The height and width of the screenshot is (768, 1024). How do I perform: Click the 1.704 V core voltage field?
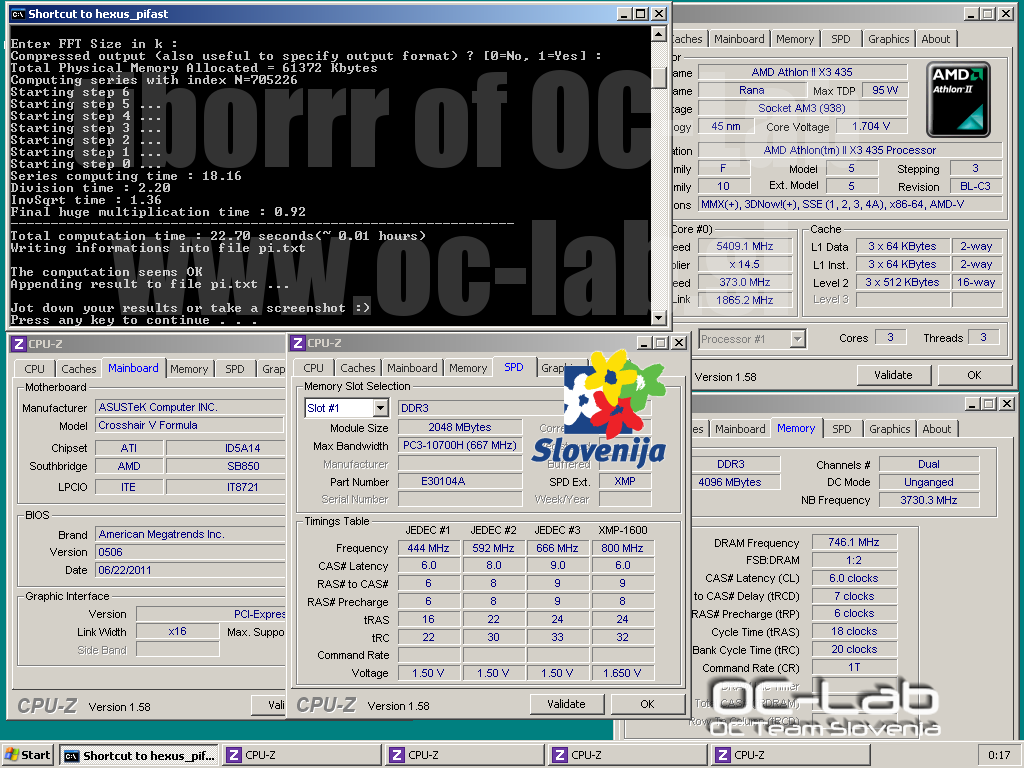[x=871, y=126]
